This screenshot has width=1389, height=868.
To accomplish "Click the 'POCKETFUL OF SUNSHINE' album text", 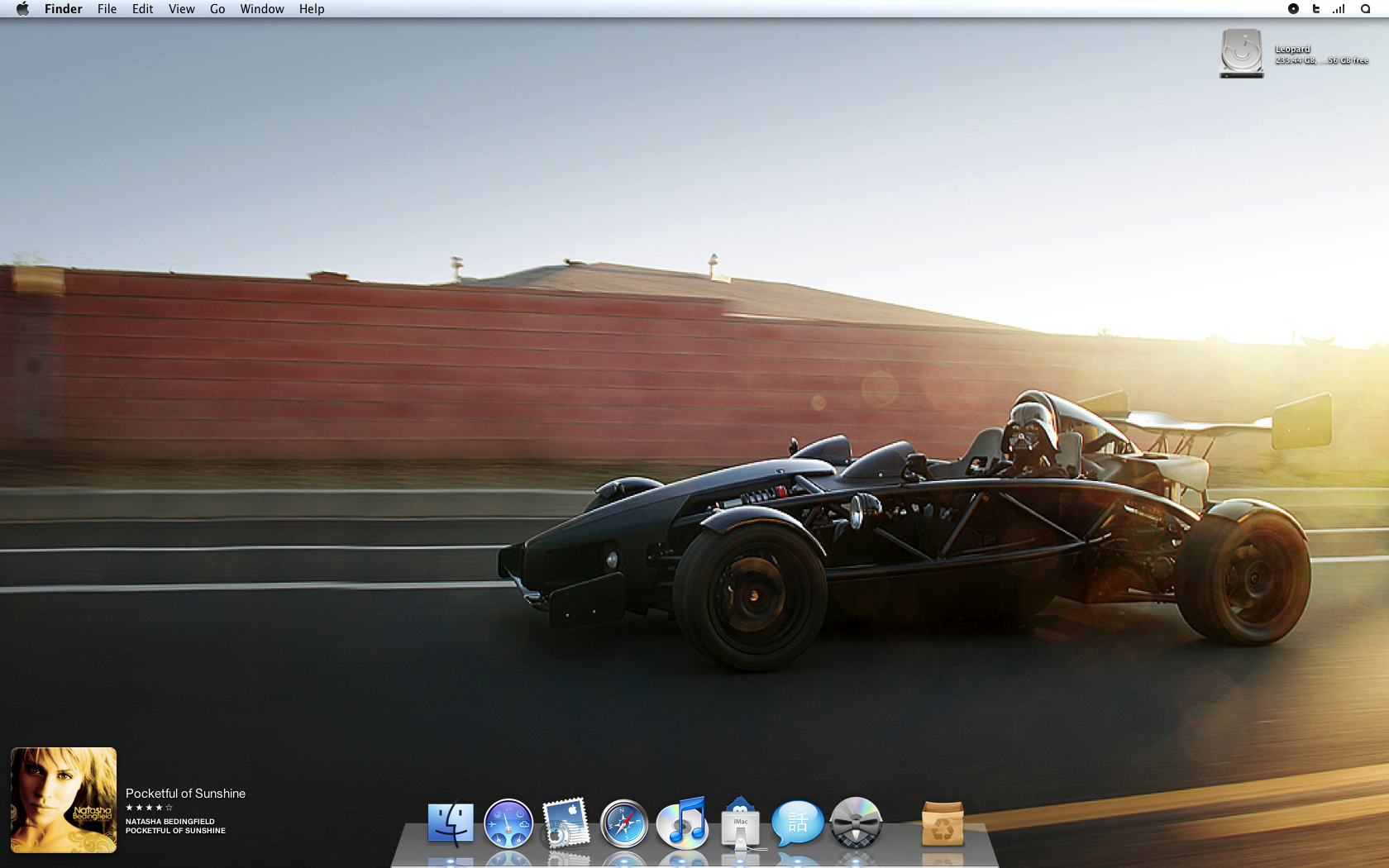I will [x=175, y=831].
